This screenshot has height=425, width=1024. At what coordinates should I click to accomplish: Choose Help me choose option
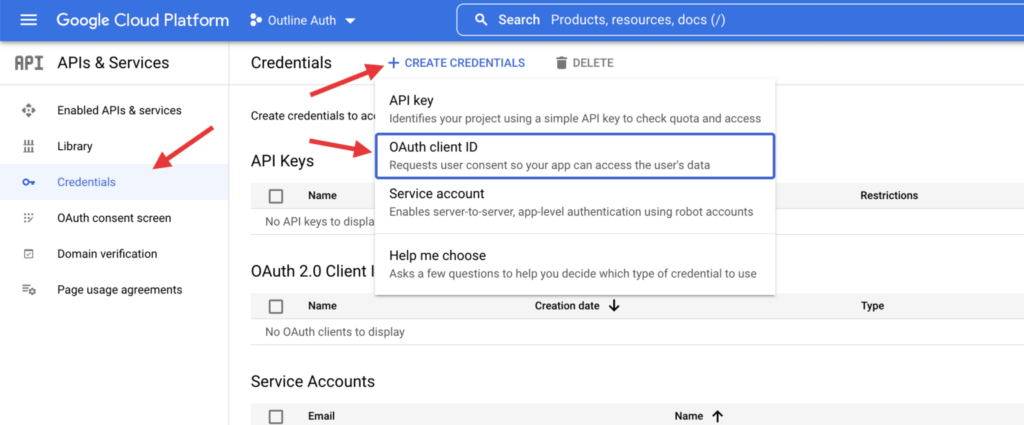coord(575,264)
